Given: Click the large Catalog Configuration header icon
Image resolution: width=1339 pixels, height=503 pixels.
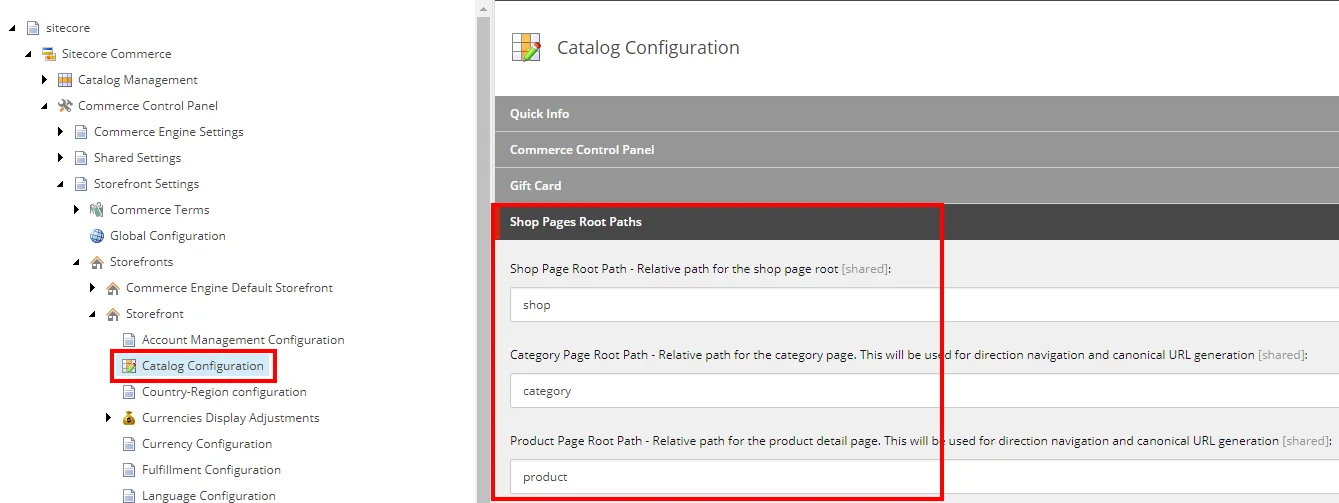Looking at the screenshot, I should coord(526,47).
